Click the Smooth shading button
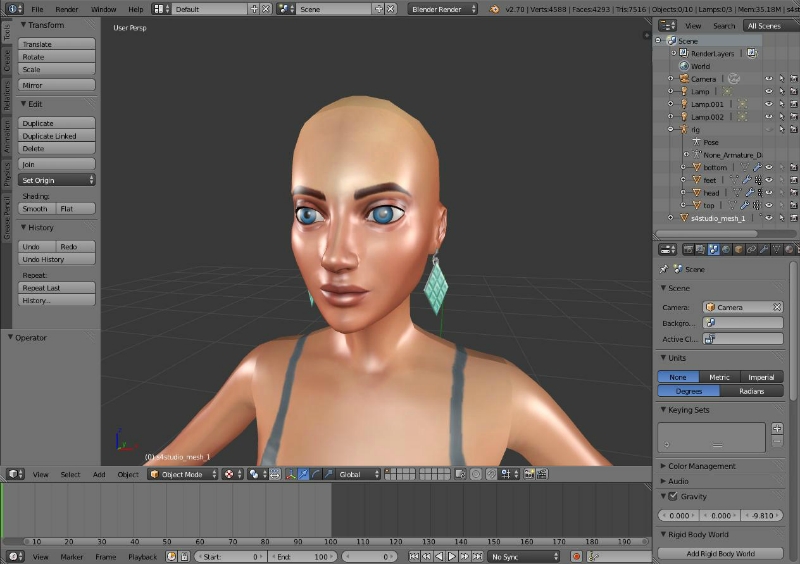The height and width of the screenshot is (564, 800). click(x=36, y=209)
